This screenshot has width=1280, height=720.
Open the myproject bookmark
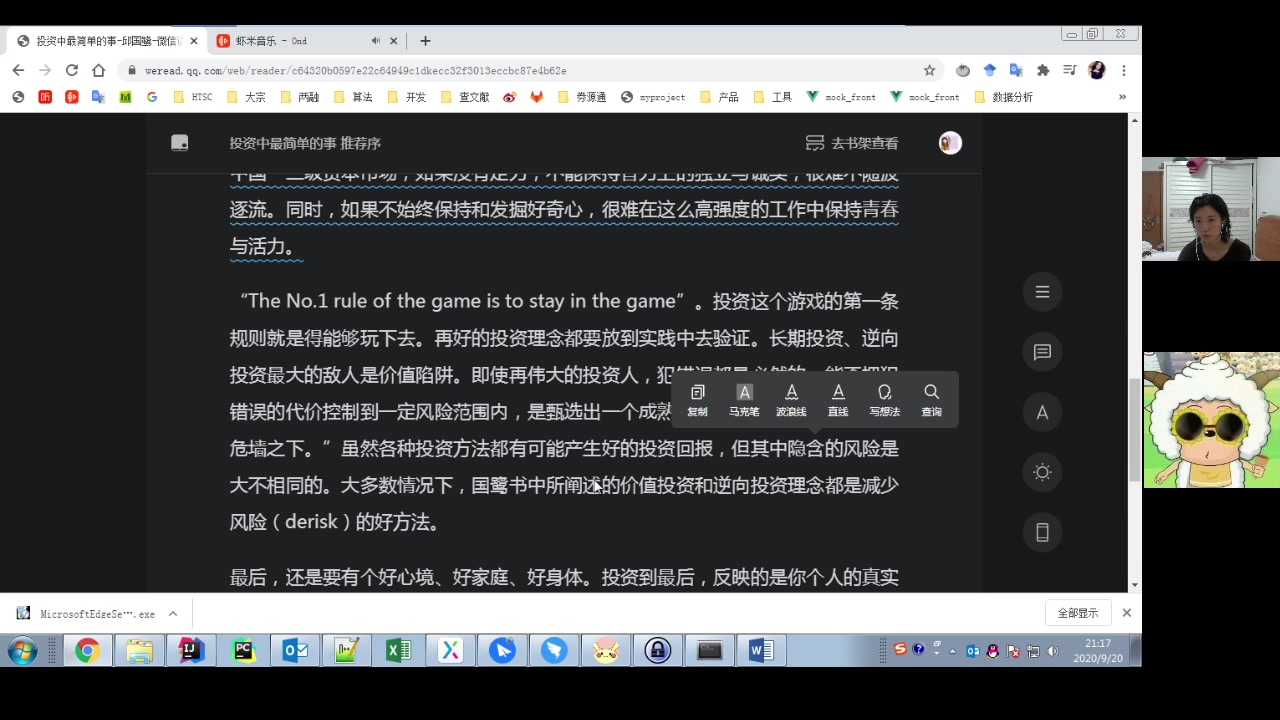click(x=653, y=97)
